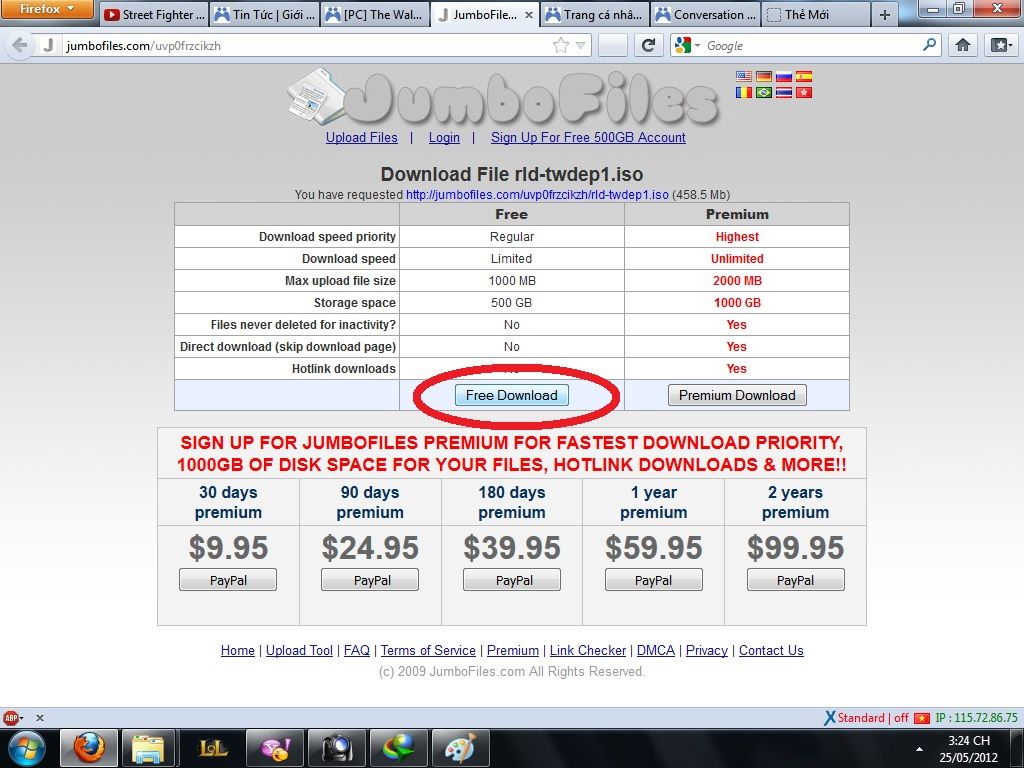This screenshot has height=768, width=1024.
Task: Switch to the [PC] The Wal... tab
Action: [x=375, y=14]
